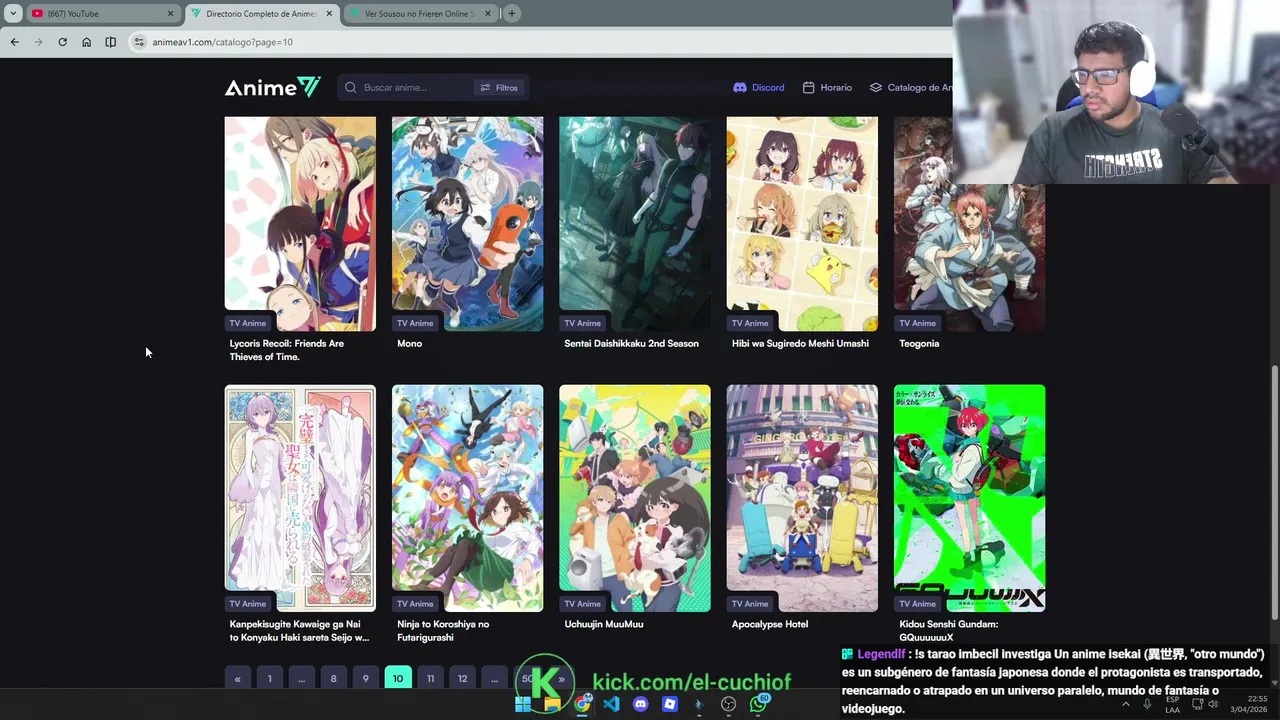The width and height of the screenshot is (1280, 720).
Task: Show hidden system tray icons
Action: pos(1125,704)
